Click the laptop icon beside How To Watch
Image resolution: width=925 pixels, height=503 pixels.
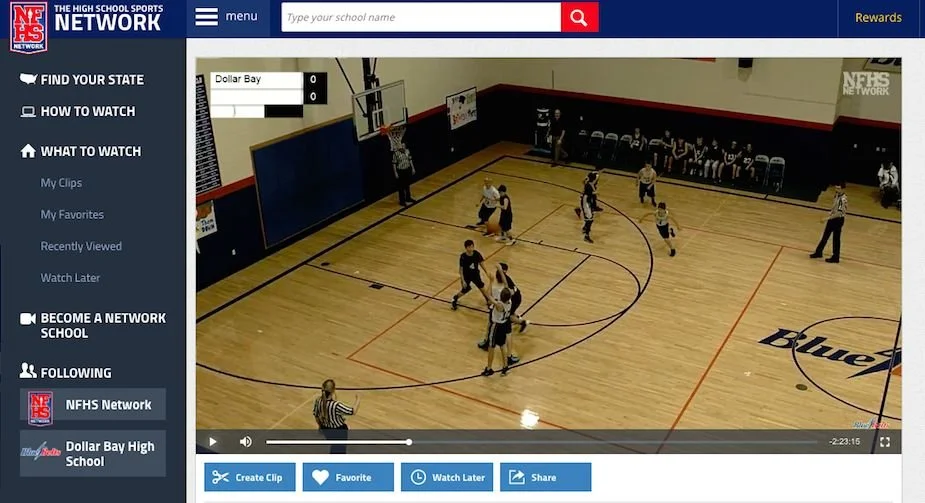[x=28, y=111]
